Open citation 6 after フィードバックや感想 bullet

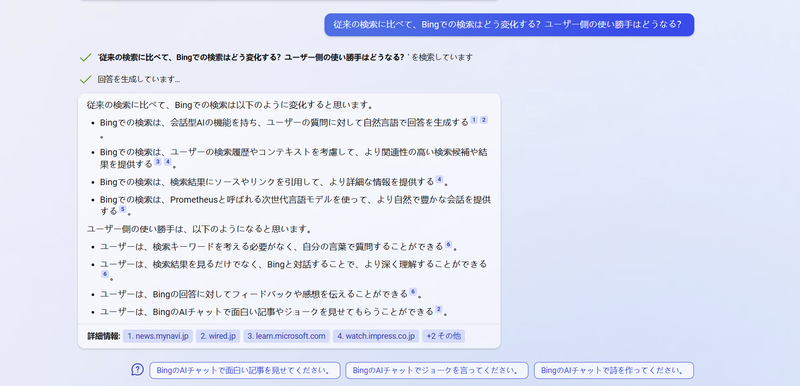(413, 292)
